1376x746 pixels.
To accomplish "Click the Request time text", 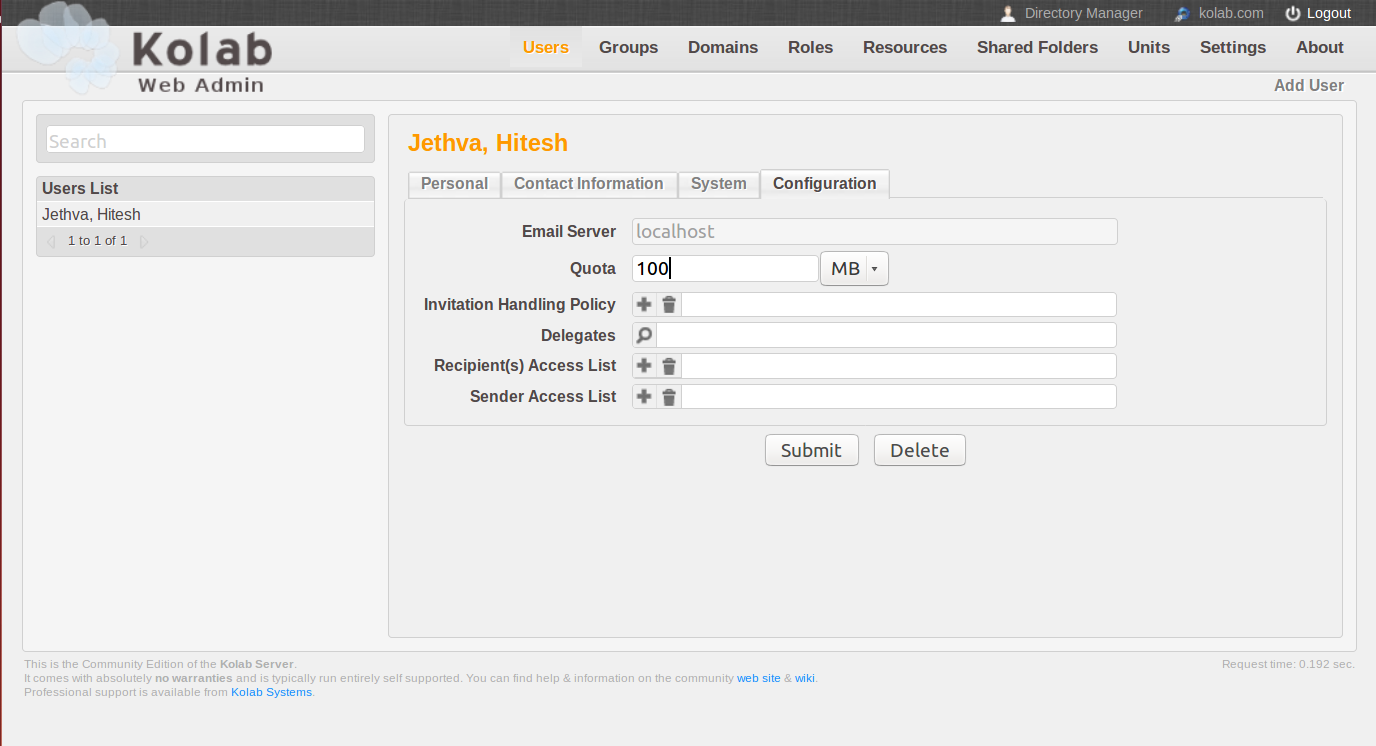I will click(x=1288, y=664).
